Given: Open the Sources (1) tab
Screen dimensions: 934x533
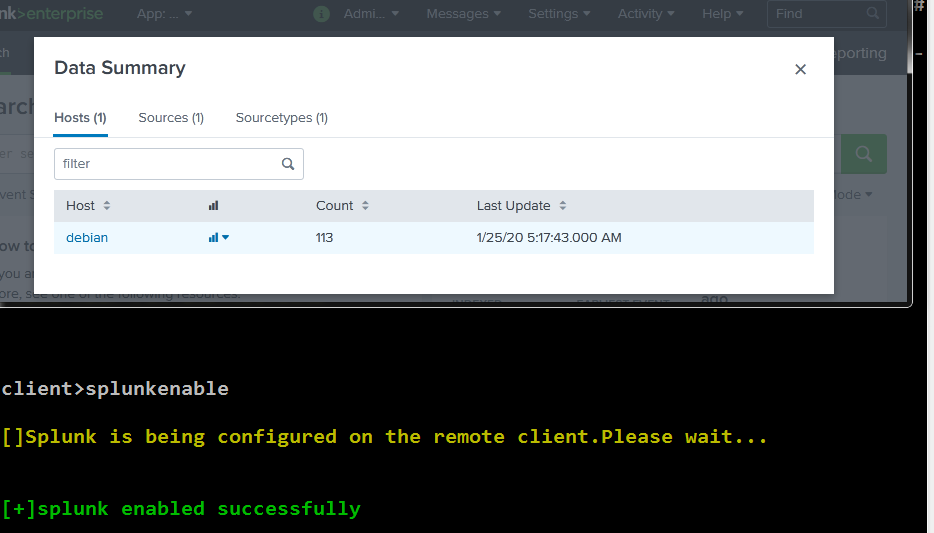Looking at the screenshot, I should (x=171, y=118).
